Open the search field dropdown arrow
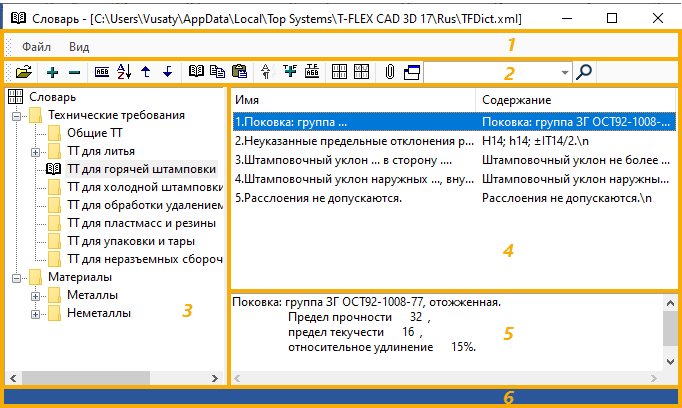Viewport: 682px width, 408px height. (x=565, y=72)
